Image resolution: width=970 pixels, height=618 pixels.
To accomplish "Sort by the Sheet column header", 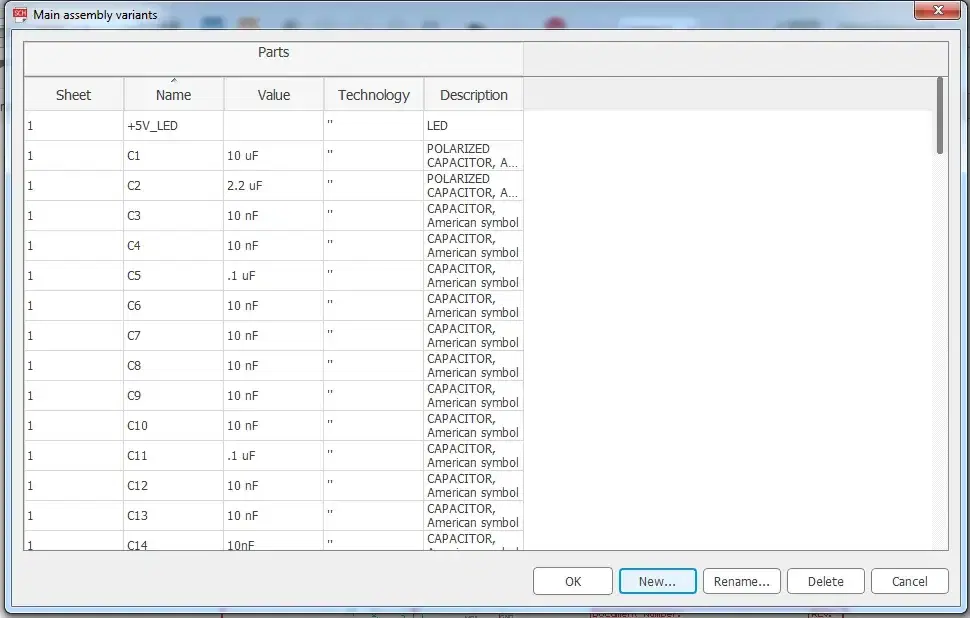I will click(x=73, y=95).
